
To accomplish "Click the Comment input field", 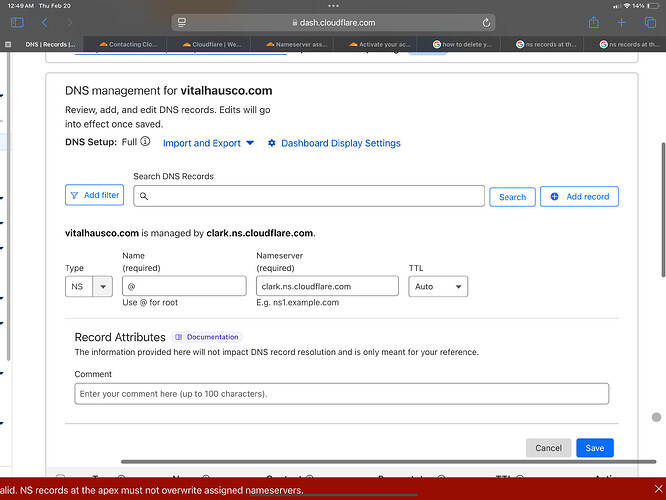I will pyautogui.click(x=341, y=394).
